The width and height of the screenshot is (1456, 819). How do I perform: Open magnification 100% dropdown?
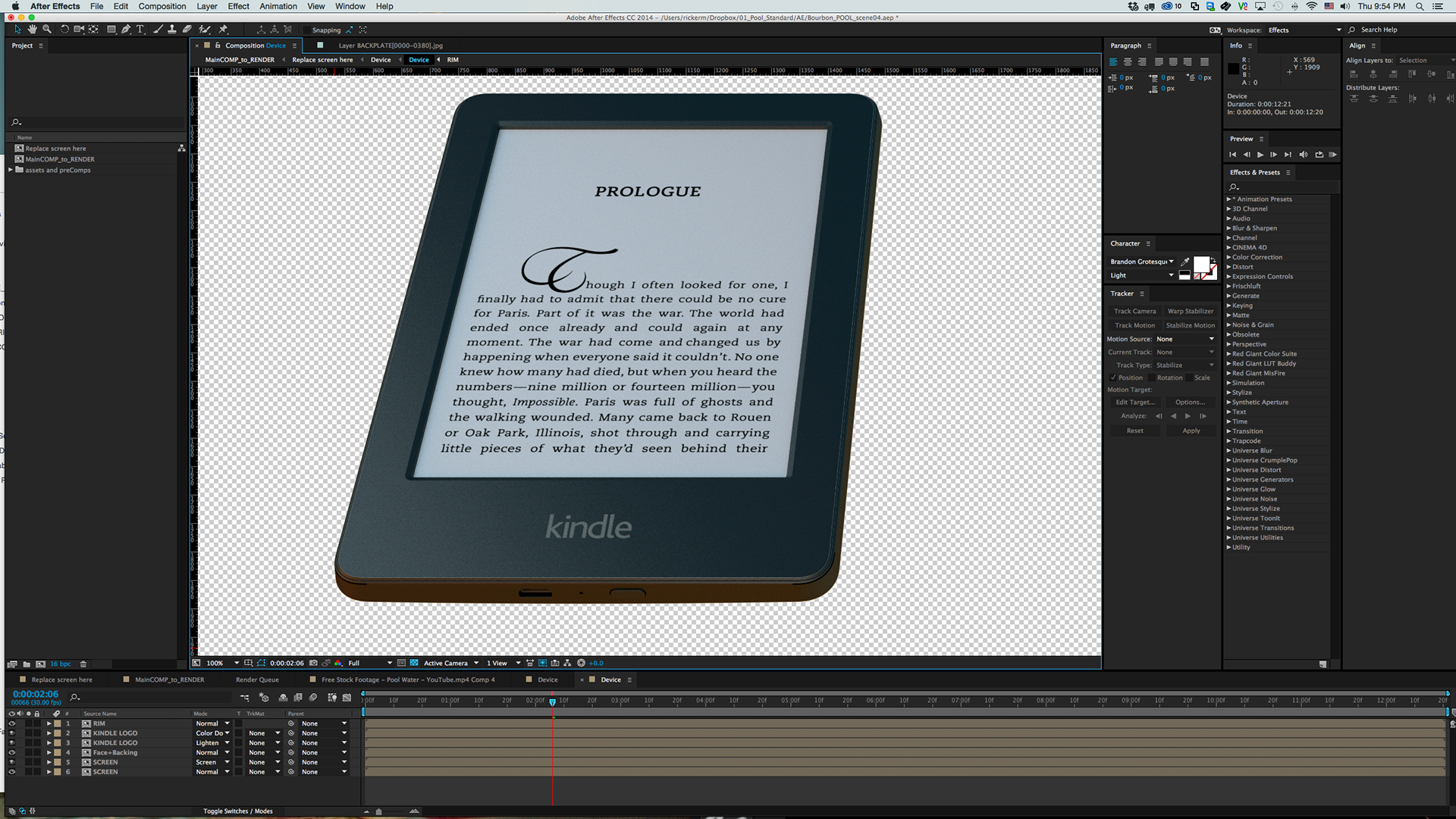(222, 663)
